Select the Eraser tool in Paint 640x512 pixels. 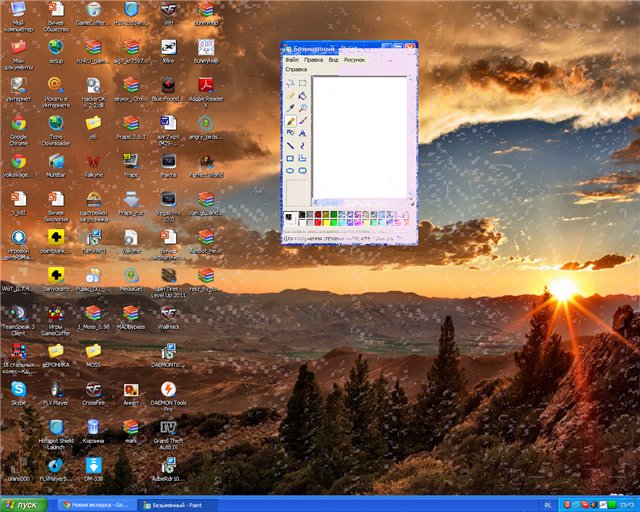click(291, 96)
